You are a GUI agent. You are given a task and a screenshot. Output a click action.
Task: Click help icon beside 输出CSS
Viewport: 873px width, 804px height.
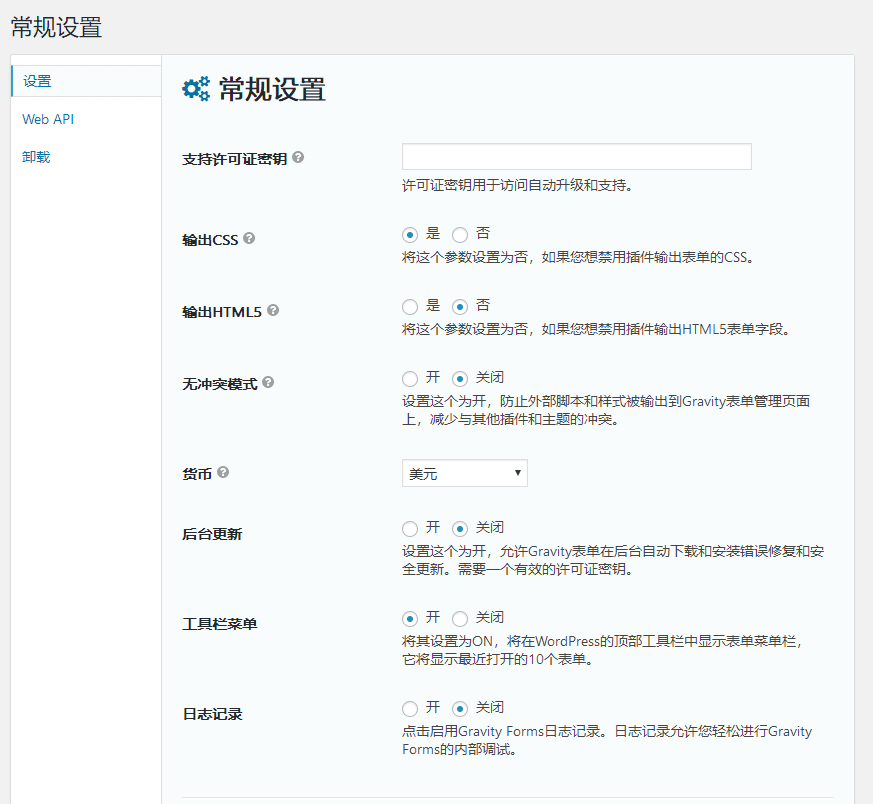(x=249, y=238)
